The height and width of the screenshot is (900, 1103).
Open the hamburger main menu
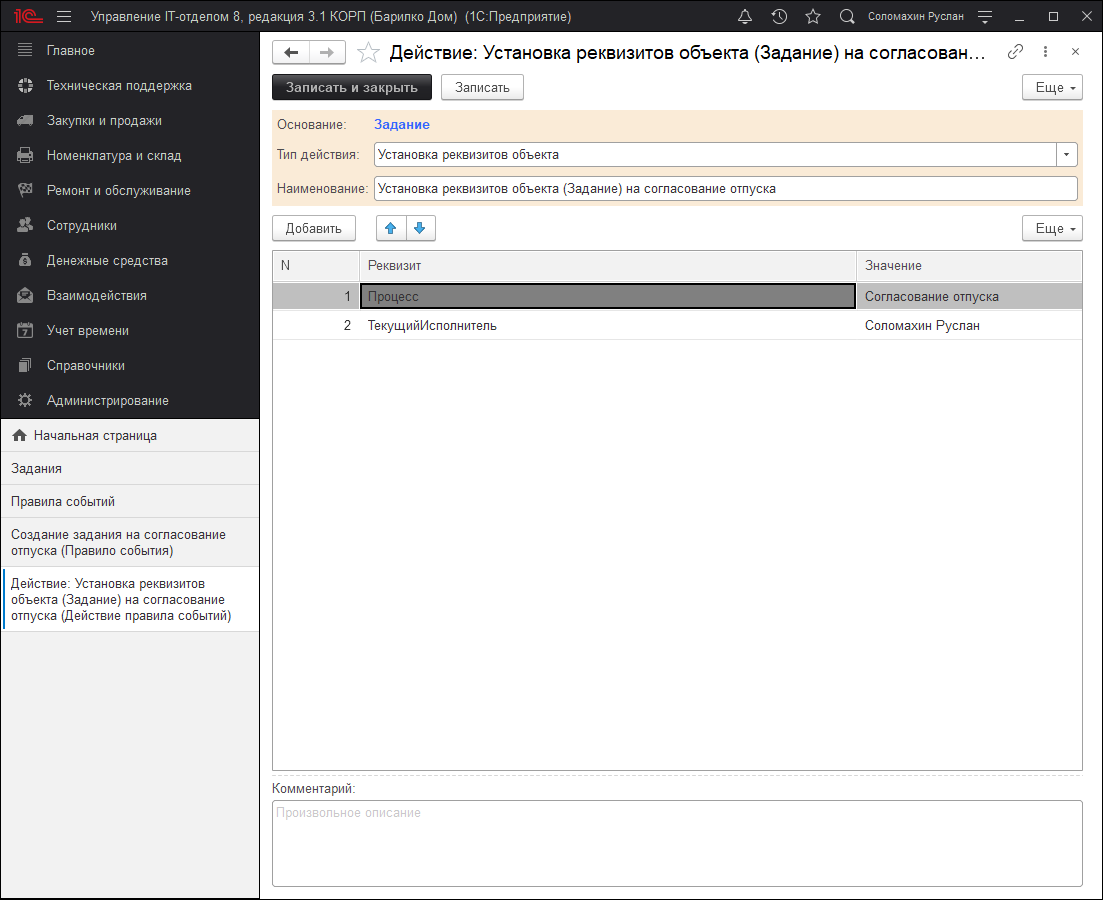click(64, 17)
